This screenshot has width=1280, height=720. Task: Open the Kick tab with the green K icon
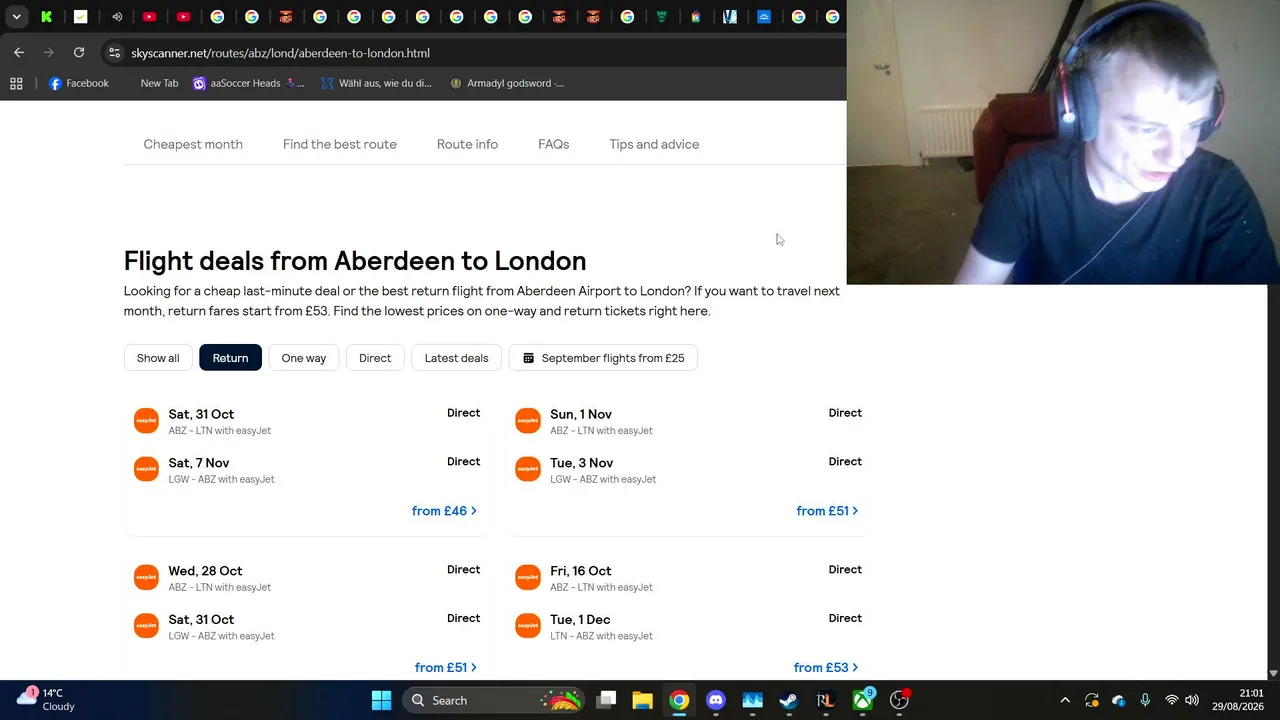(46, 17)
